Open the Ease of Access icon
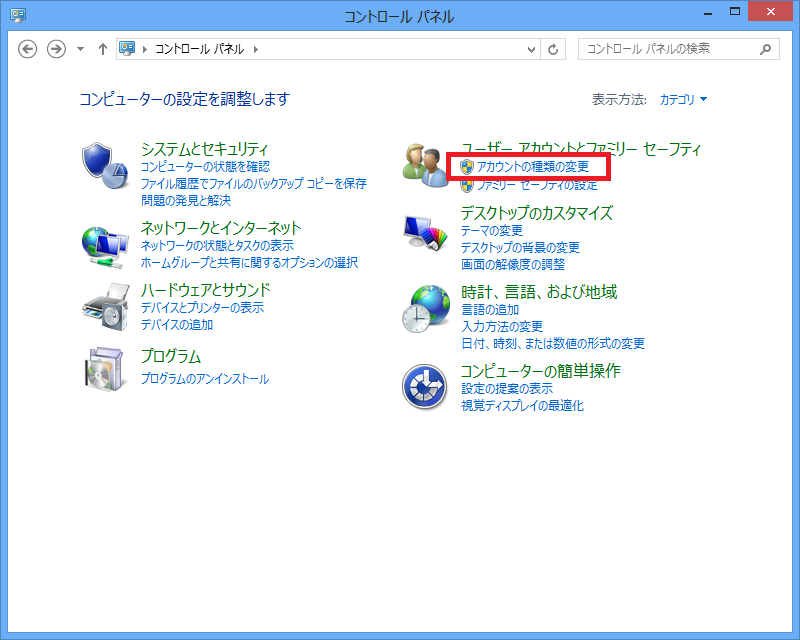Viewport: 800px width, 640px height. coord(426,386)
